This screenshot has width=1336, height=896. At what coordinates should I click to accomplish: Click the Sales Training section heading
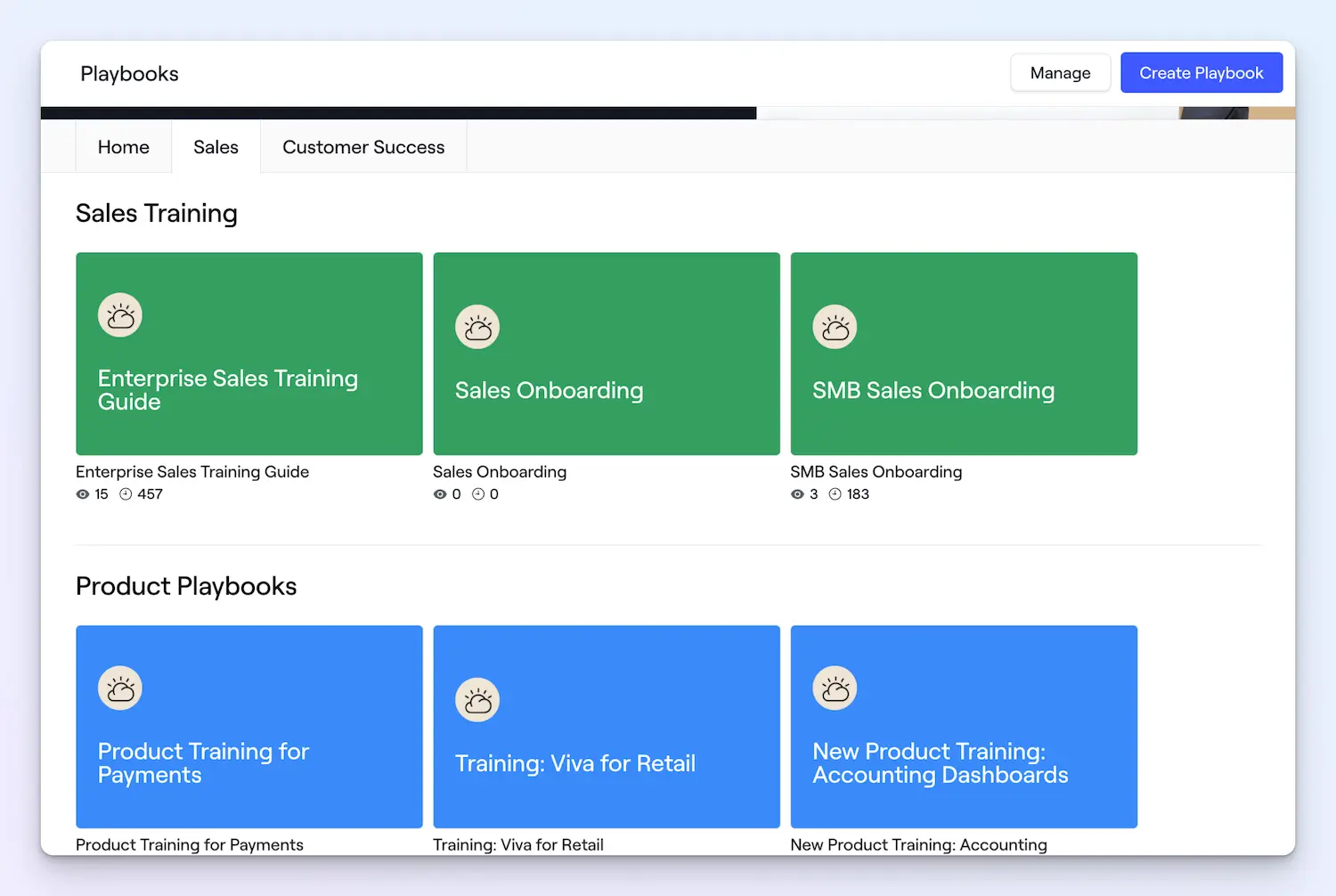(157, 214)
